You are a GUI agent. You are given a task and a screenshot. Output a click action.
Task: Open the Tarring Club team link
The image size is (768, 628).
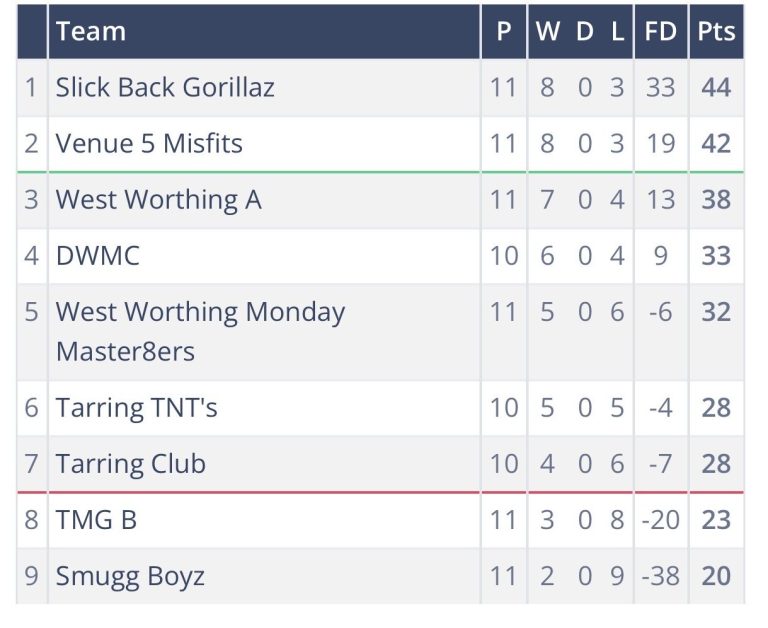[130, 464]
